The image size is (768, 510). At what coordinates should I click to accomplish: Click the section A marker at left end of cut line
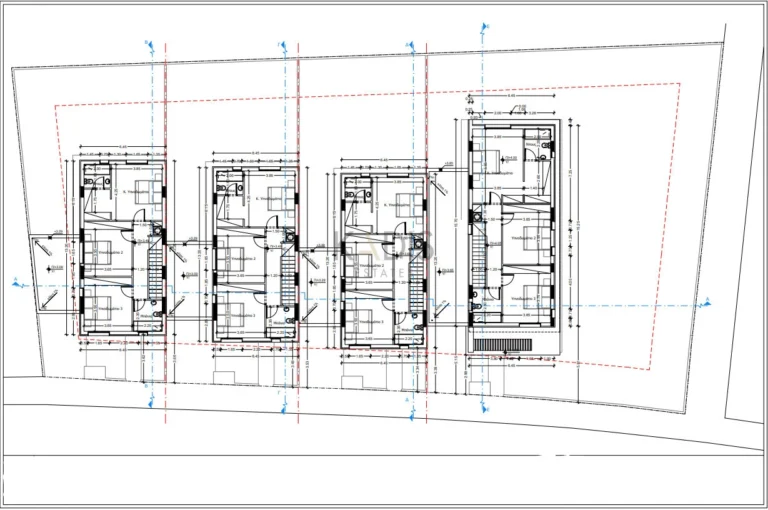point(18,283)
